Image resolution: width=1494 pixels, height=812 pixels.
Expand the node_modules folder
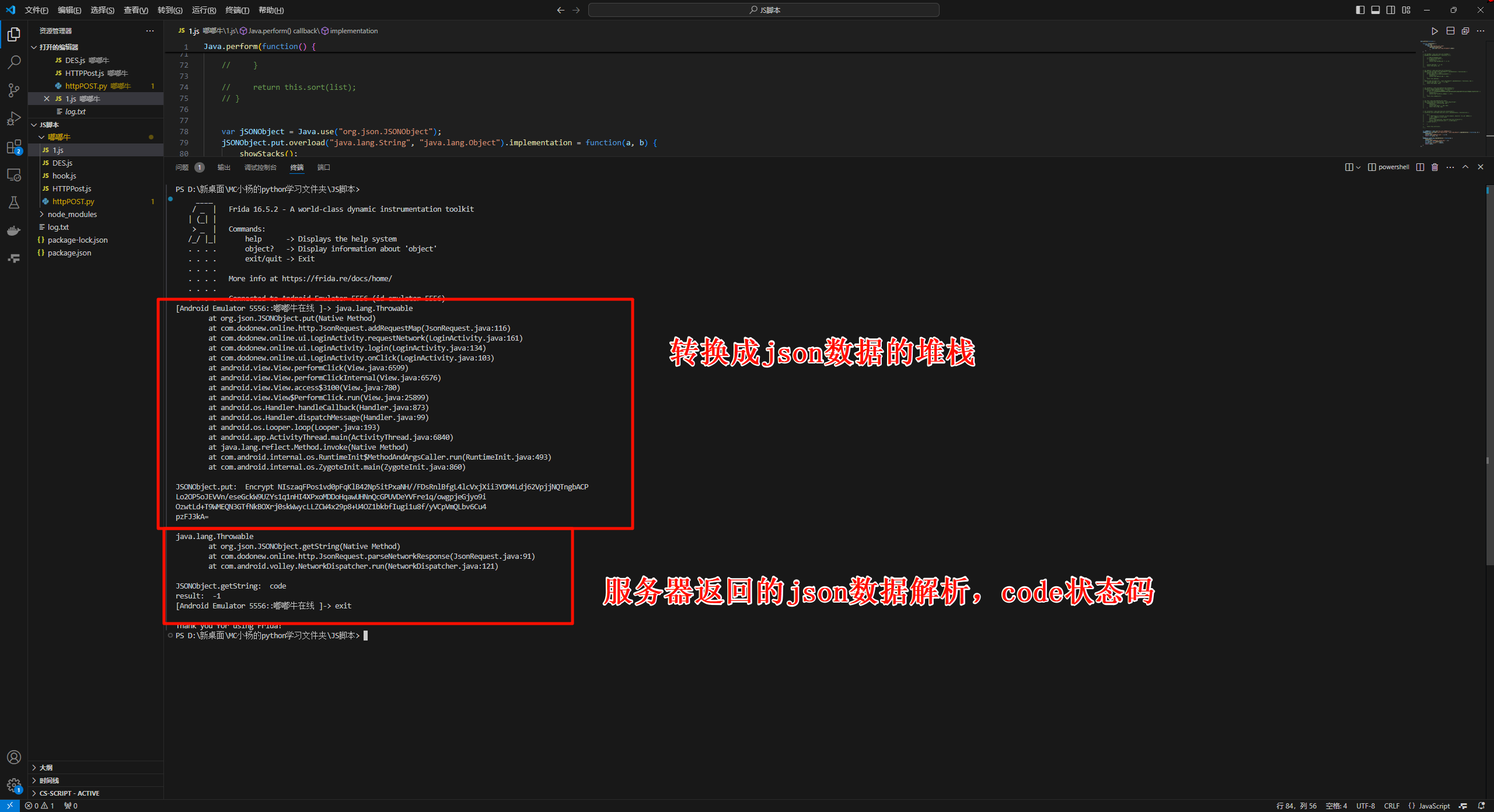click(72, 214)
